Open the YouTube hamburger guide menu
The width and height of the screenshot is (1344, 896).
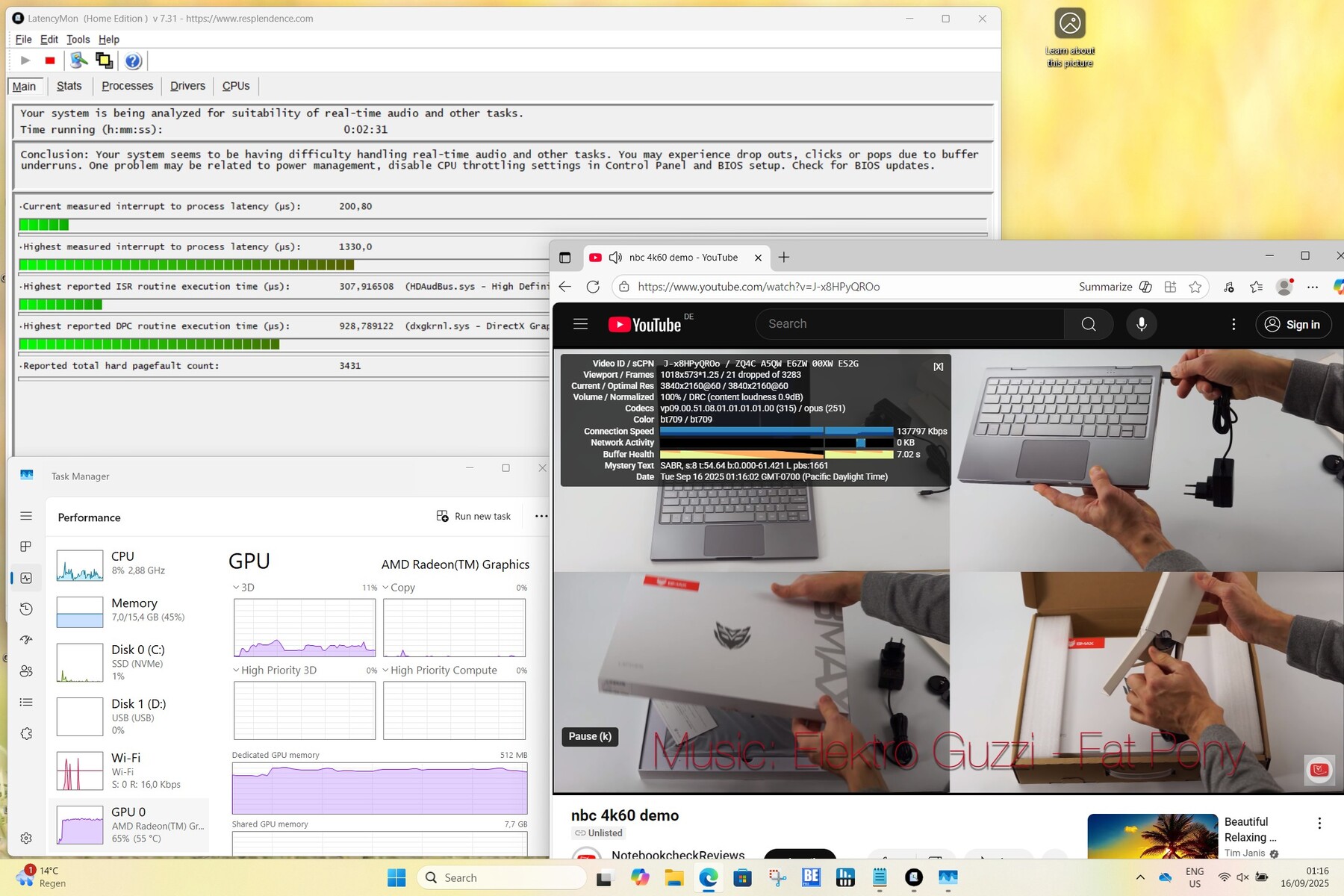[x=580, y=324]
